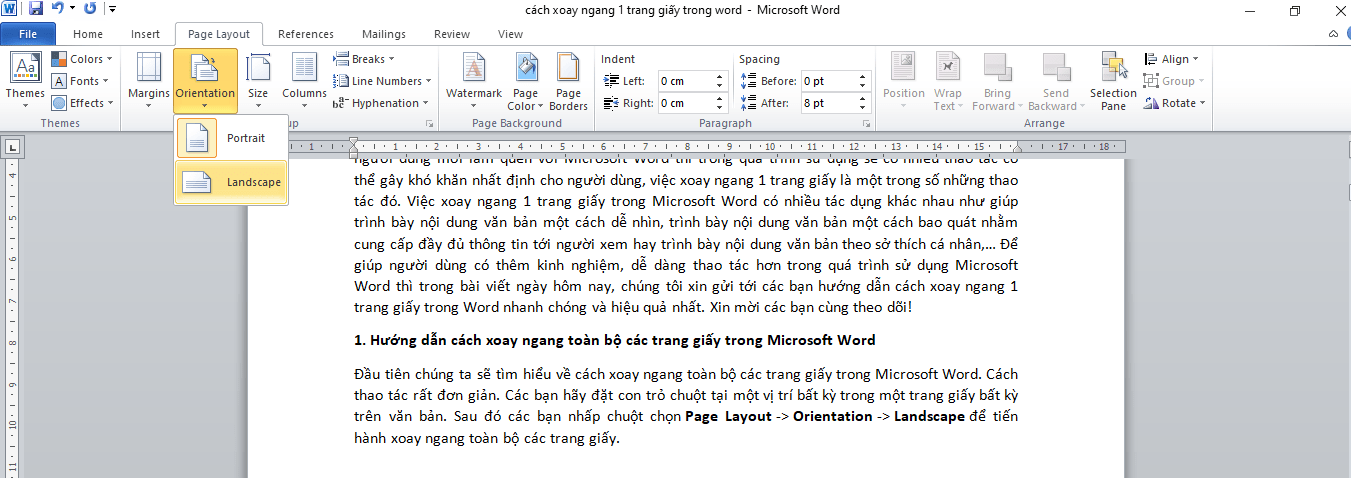This screenshot has width=1351, height=478.
Task: Click the Spacing After field
Action: click(828, 103)
